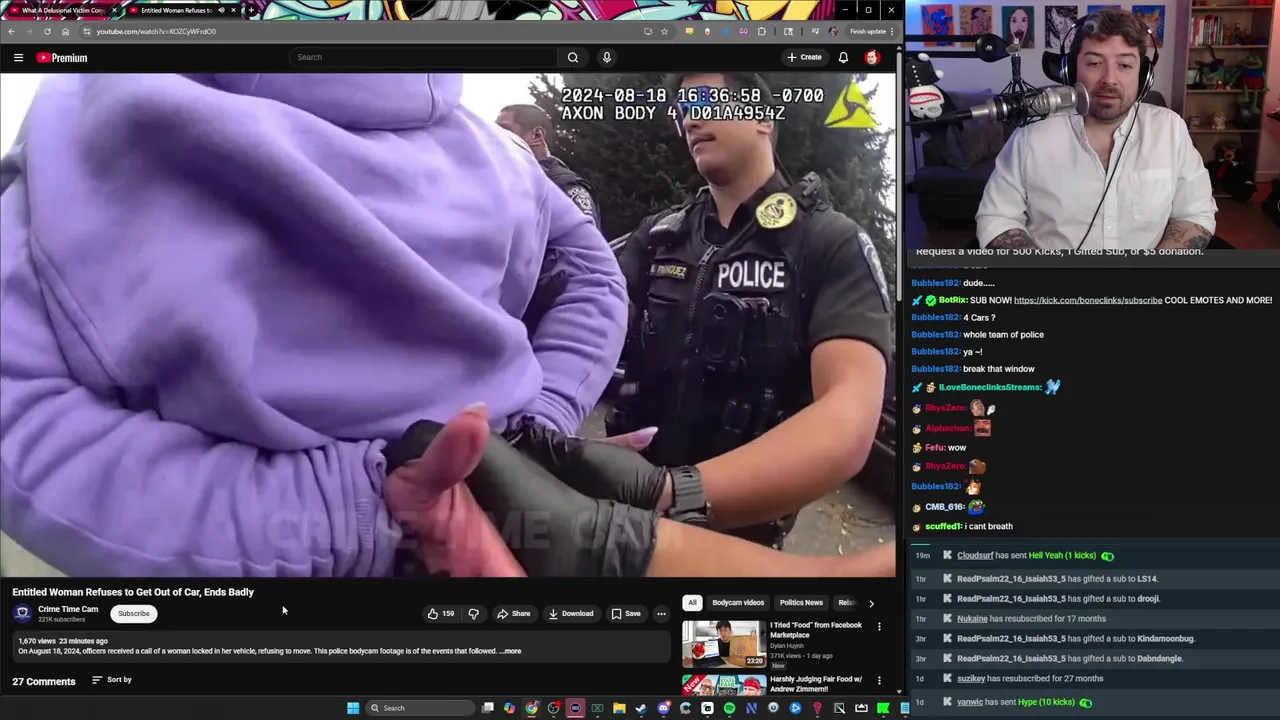
Task: Open the comments 'Sort by' dropdown
Action: [x=112, y=680]
